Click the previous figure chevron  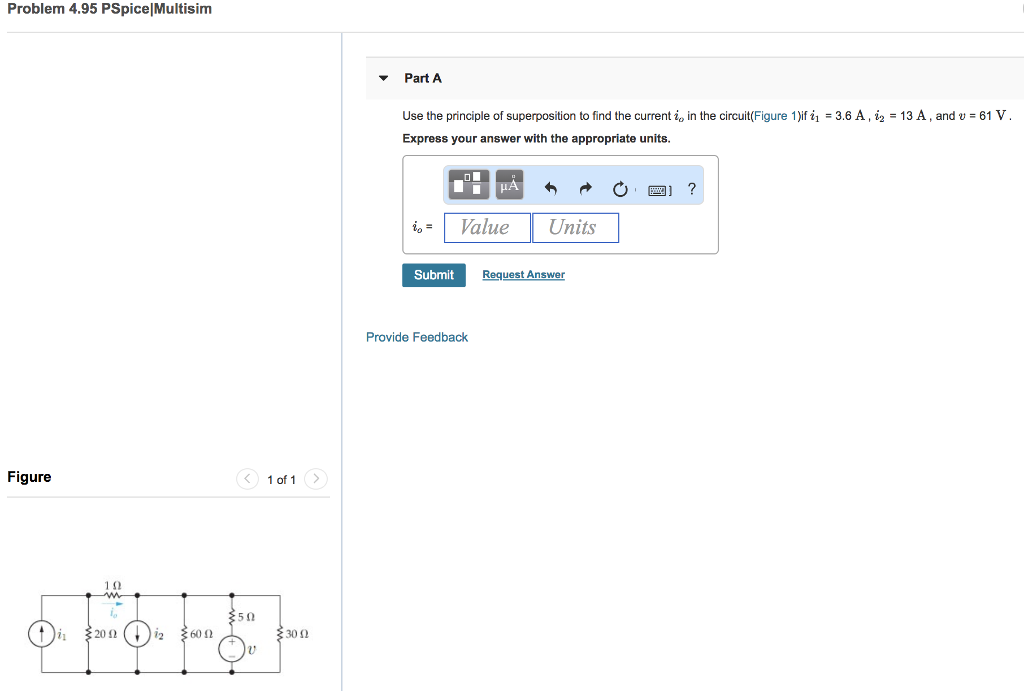coord(247,479)
